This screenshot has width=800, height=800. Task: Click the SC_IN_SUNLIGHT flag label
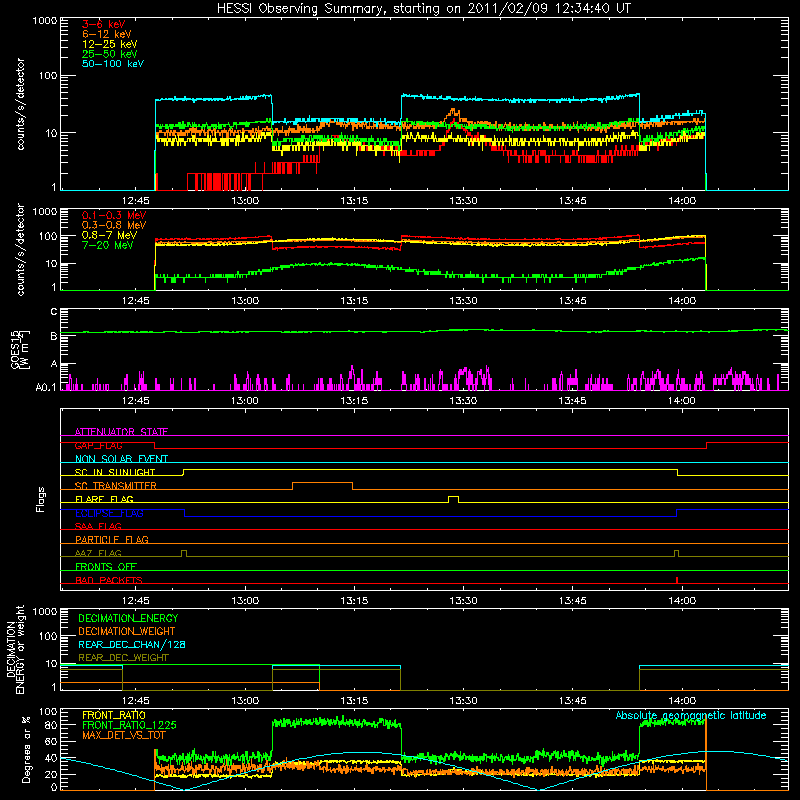115,472
